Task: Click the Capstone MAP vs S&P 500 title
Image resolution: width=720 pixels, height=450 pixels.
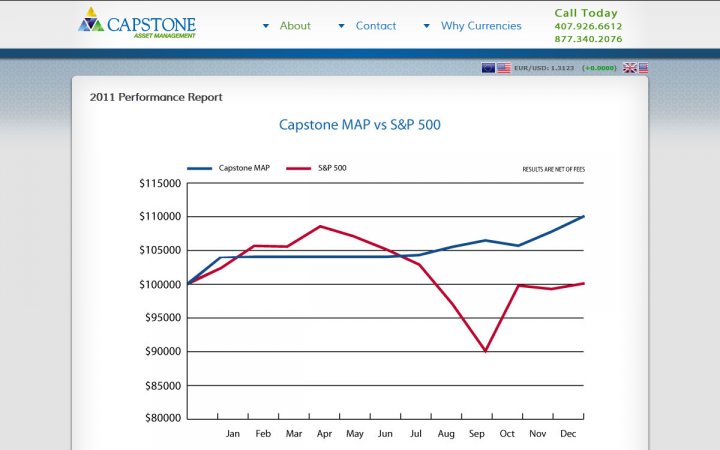Action: click(360, 125)
